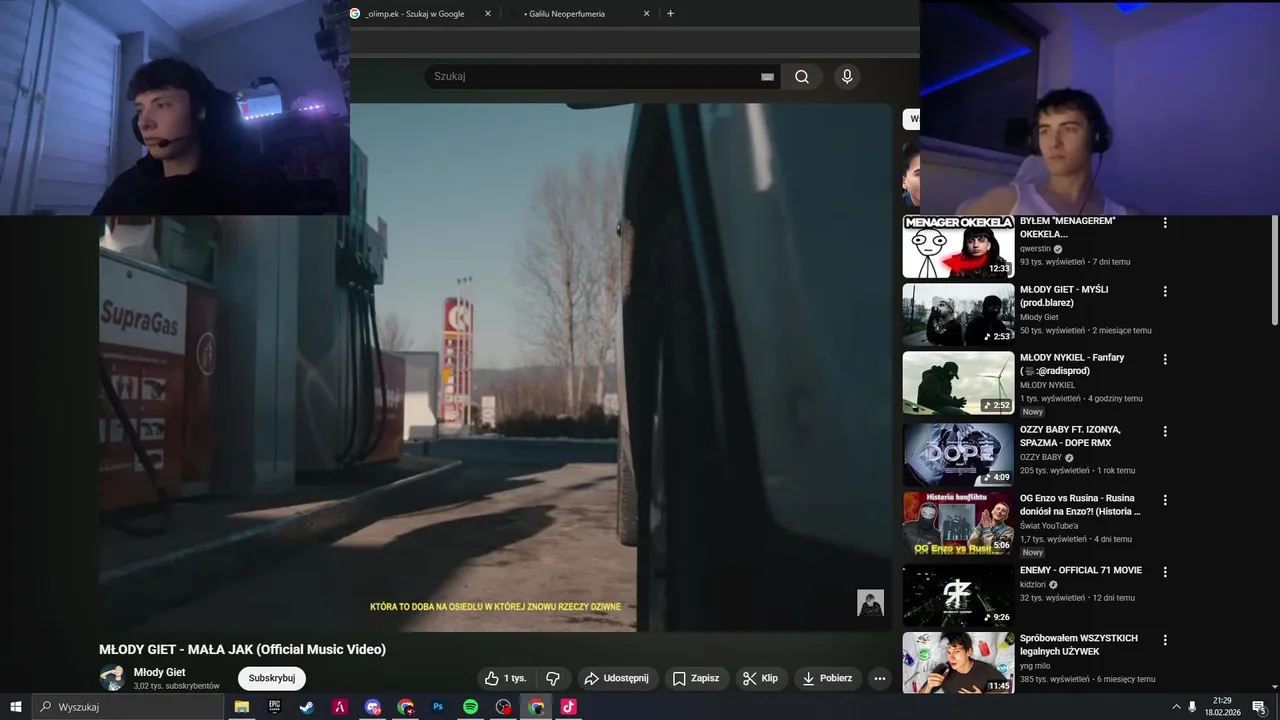Open the 'ENEMY - OFFICIAL 71 MOVIE' thumbnail
This screenshot has height=720, width=1280.
[x=958, y=595]
